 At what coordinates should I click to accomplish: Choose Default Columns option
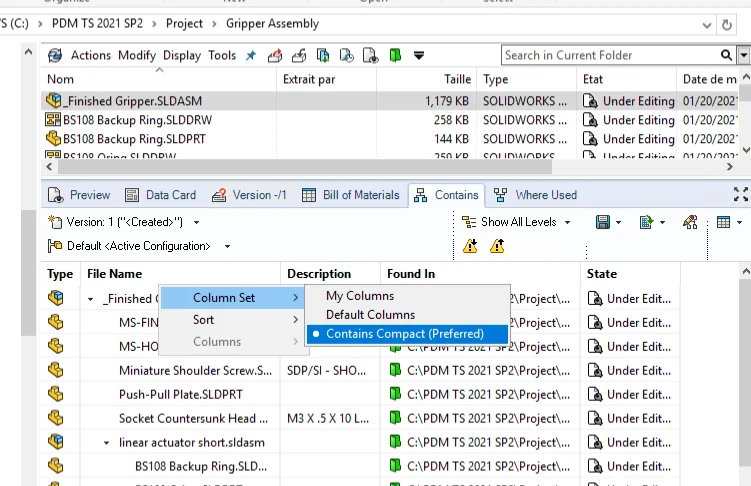(370, 315)
